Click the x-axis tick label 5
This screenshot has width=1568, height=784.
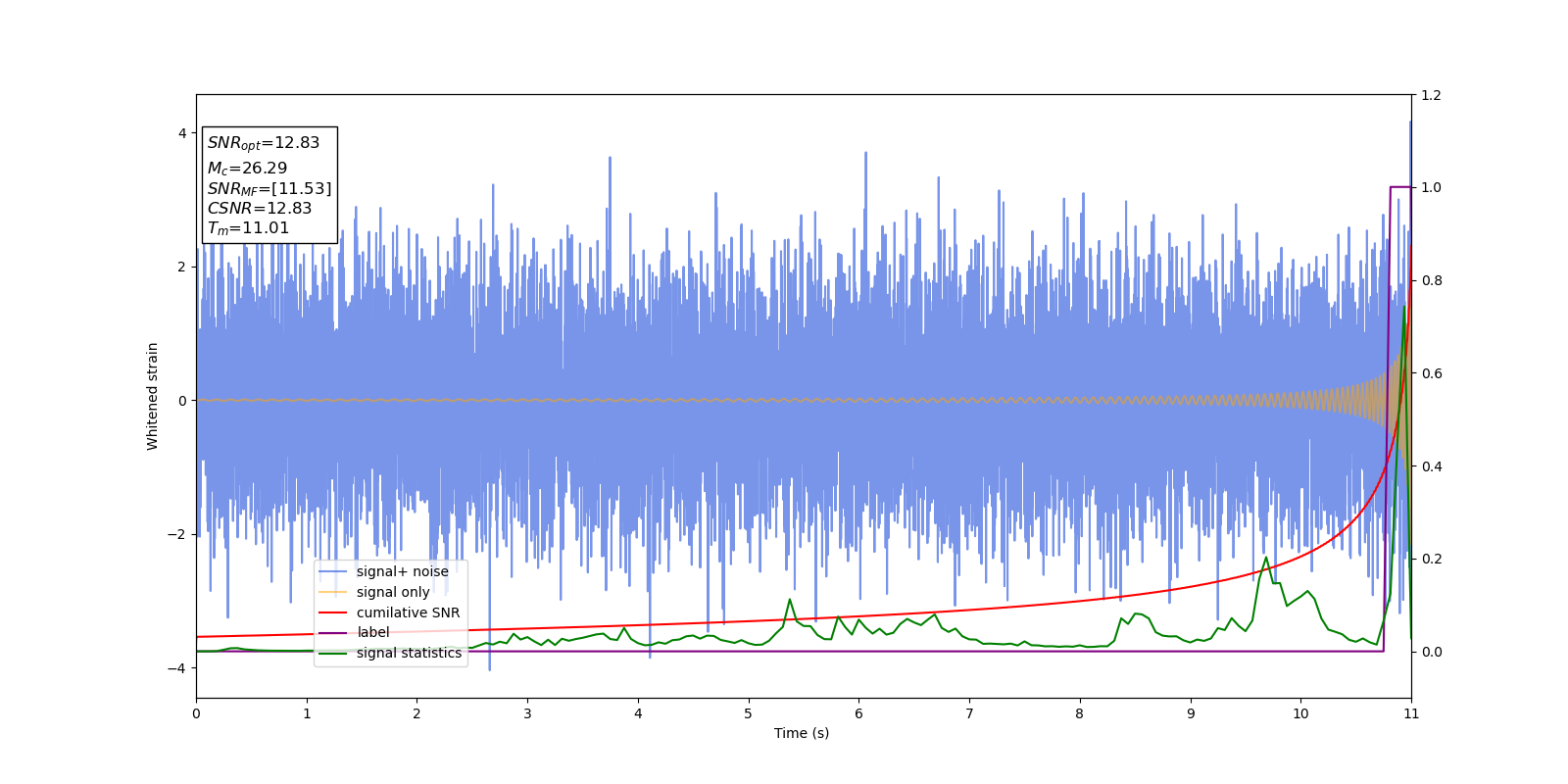(x=748, y=713)
